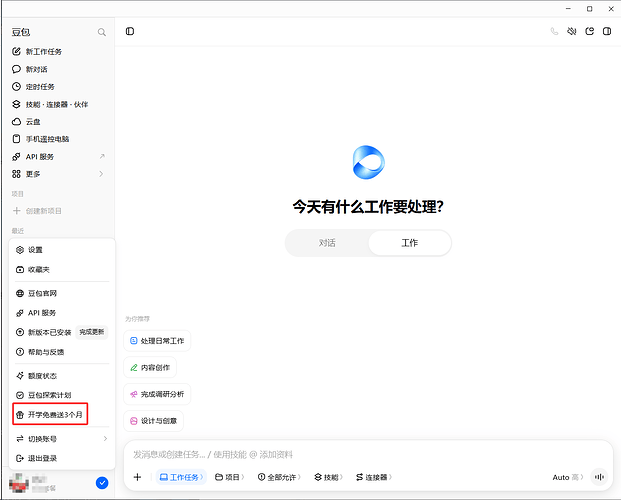
Task: Open the 定时任务 scheduled tasks page
Action: pos(33,87)
